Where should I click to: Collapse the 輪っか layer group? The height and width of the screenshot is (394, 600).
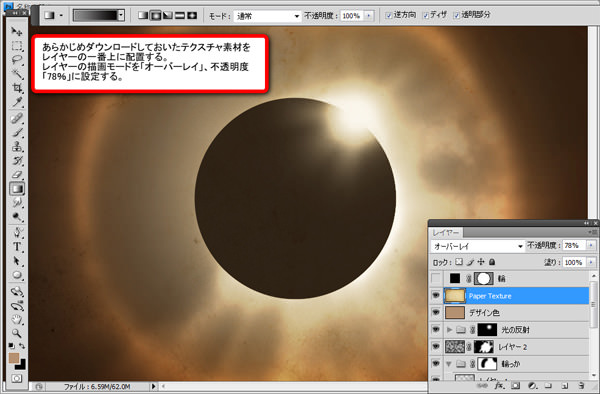[449, 364]
